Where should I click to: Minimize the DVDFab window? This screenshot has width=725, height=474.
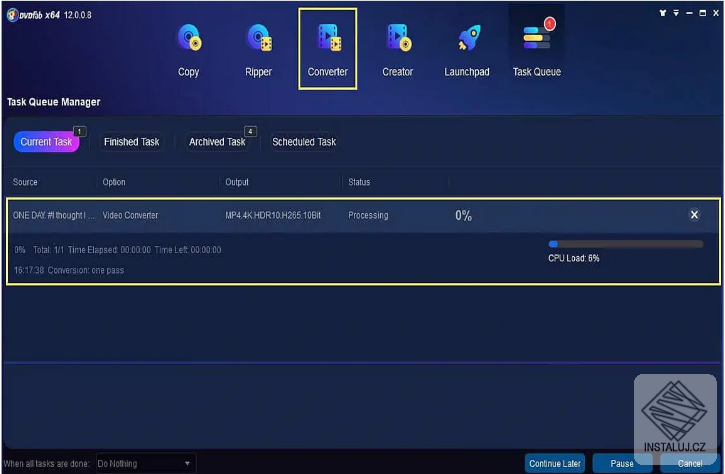click(x=689, y=13)
